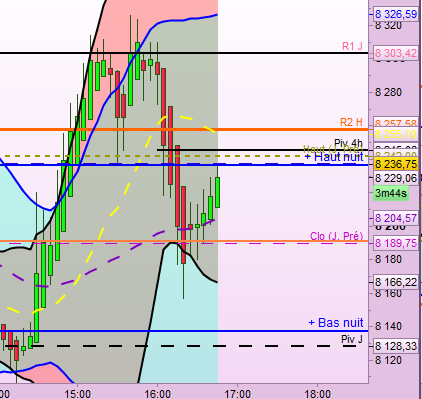Select the Piv J label
422x399 pixels.
[x=352, y=339]
